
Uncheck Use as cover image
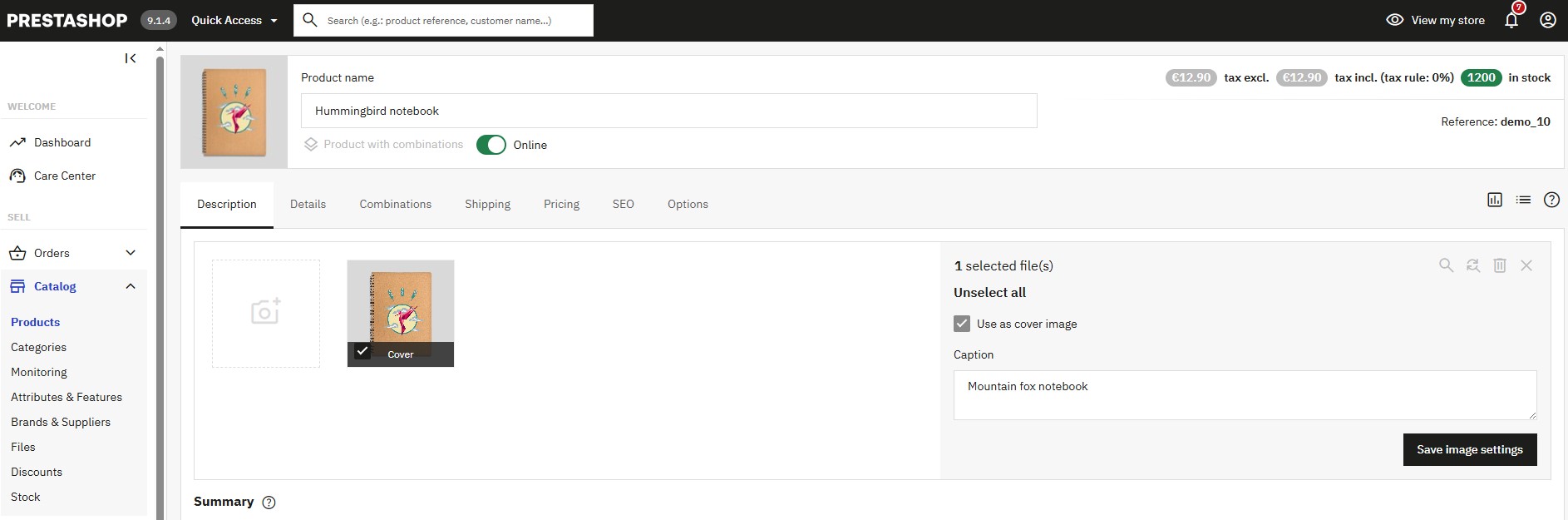[x=962, y=324]
